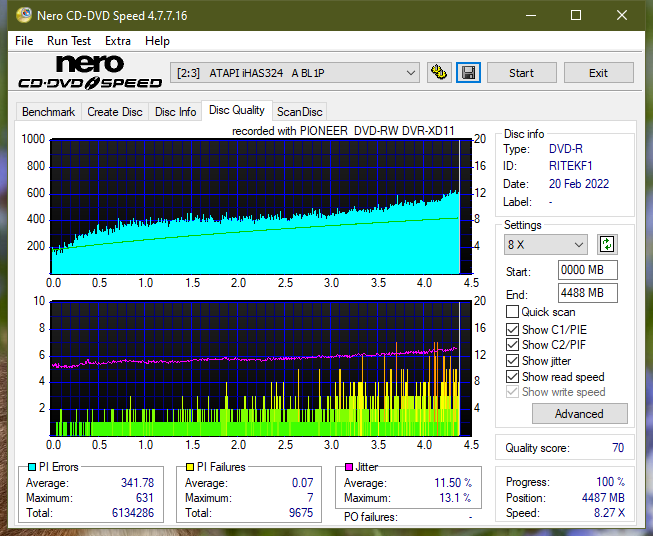Click the yellow PI Failures legend swatch
Image resolution: width=653 pixels, height=536 pixels.
(x=190, y=467)
